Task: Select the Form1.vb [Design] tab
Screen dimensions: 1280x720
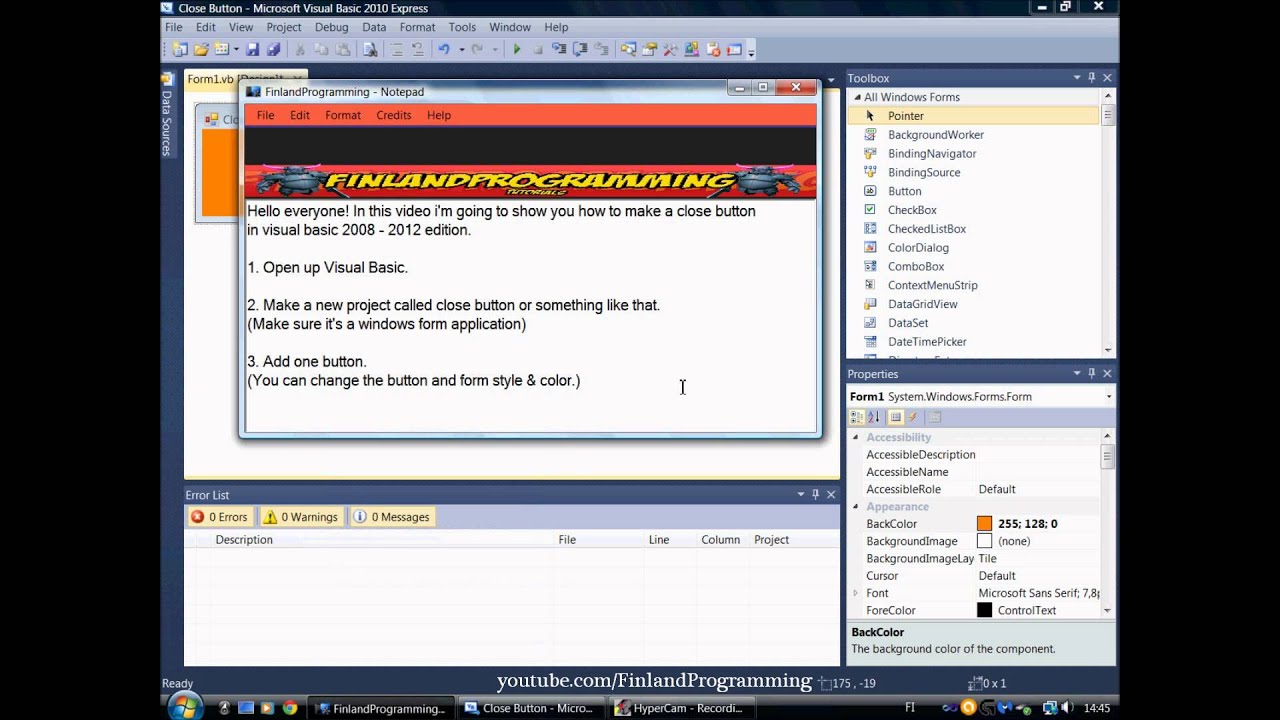Action: (x=235, y=79)
